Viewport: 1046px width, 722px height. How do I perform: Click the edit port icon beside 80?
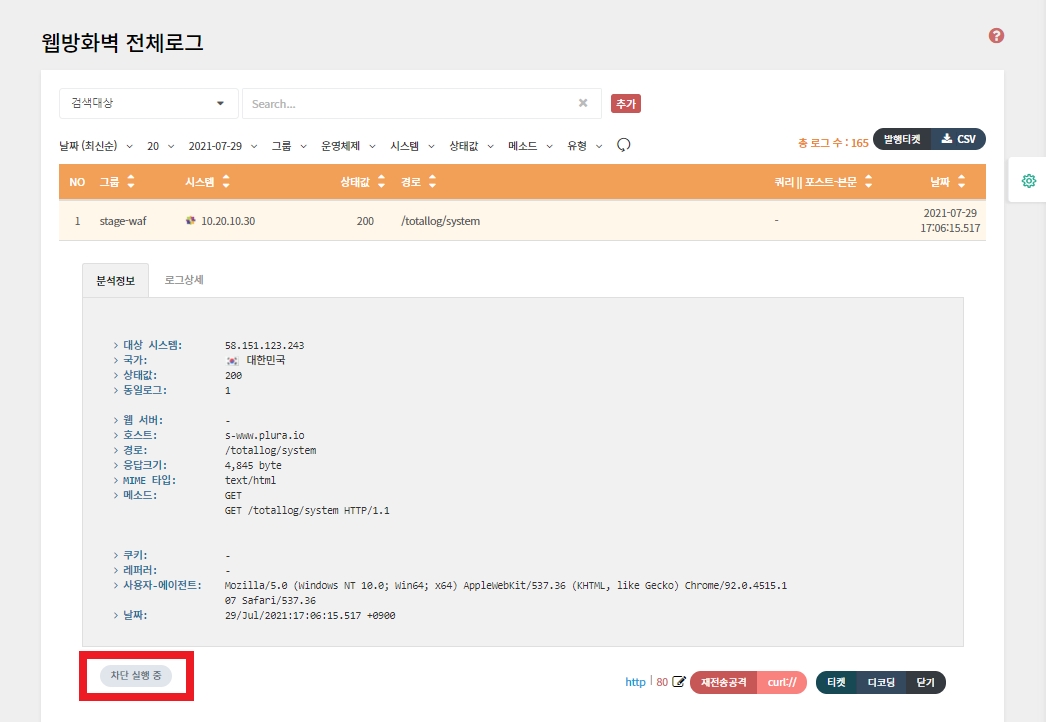pos(679,682)
